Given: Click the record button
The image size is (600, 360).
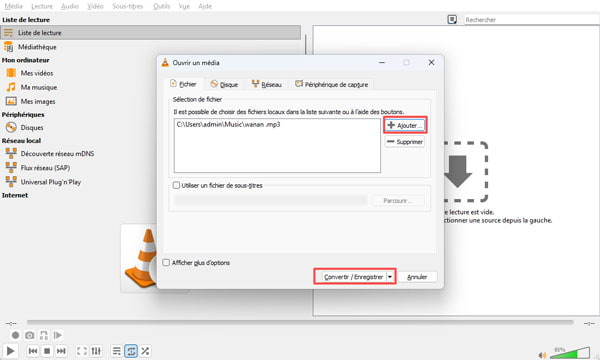Looking at the screenshot, I should pos(15,336).
